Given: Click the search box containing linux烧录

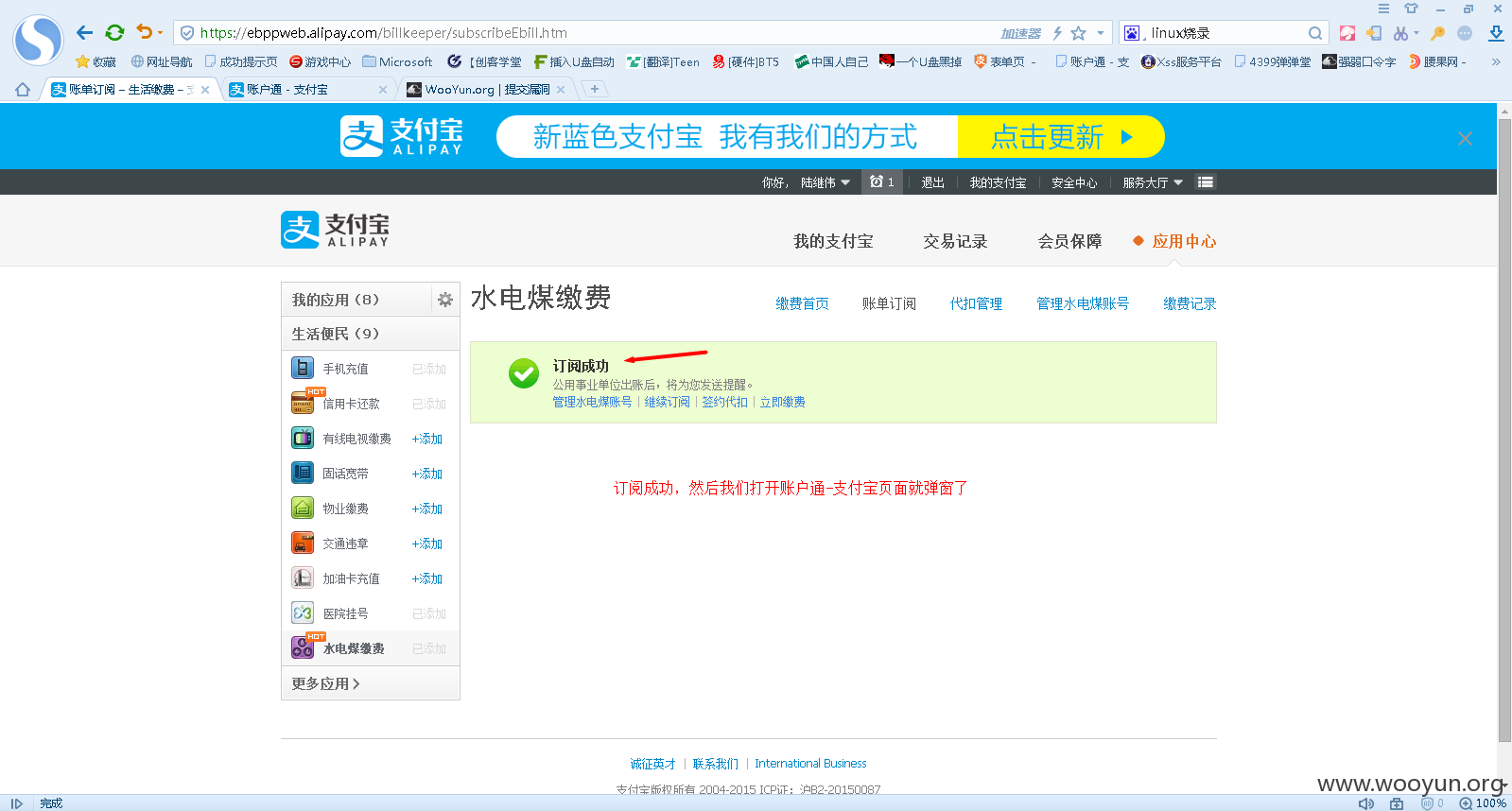Looking at the screenshot, I should pyautogui.click(x=1225, y=33).
